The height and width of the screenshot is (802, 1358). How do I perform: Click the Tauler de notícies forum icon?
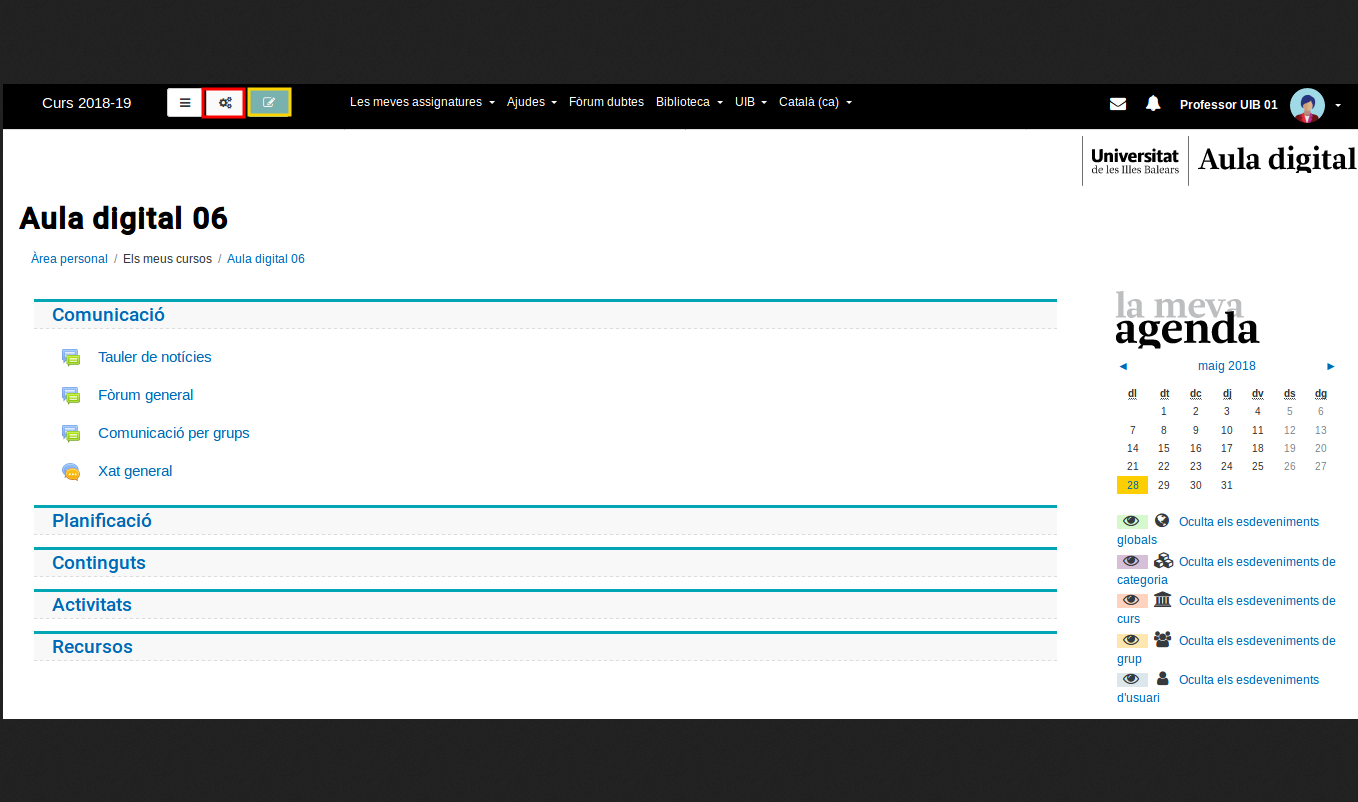click(x=71, y=358)
